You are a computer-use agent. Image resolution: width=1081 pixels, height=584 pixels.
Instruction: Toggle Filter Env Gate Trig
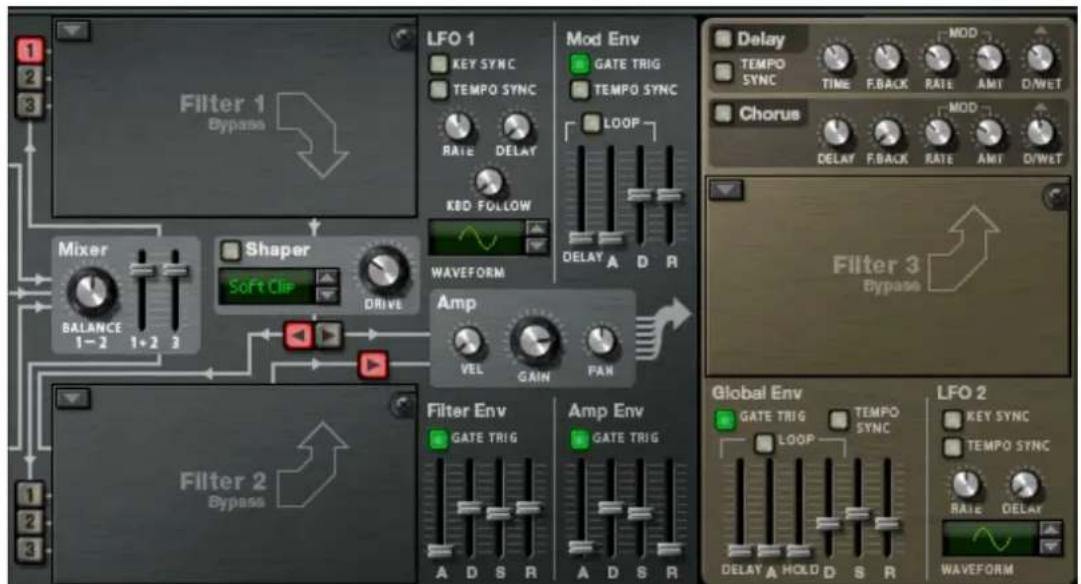click(x=438, y=439)
